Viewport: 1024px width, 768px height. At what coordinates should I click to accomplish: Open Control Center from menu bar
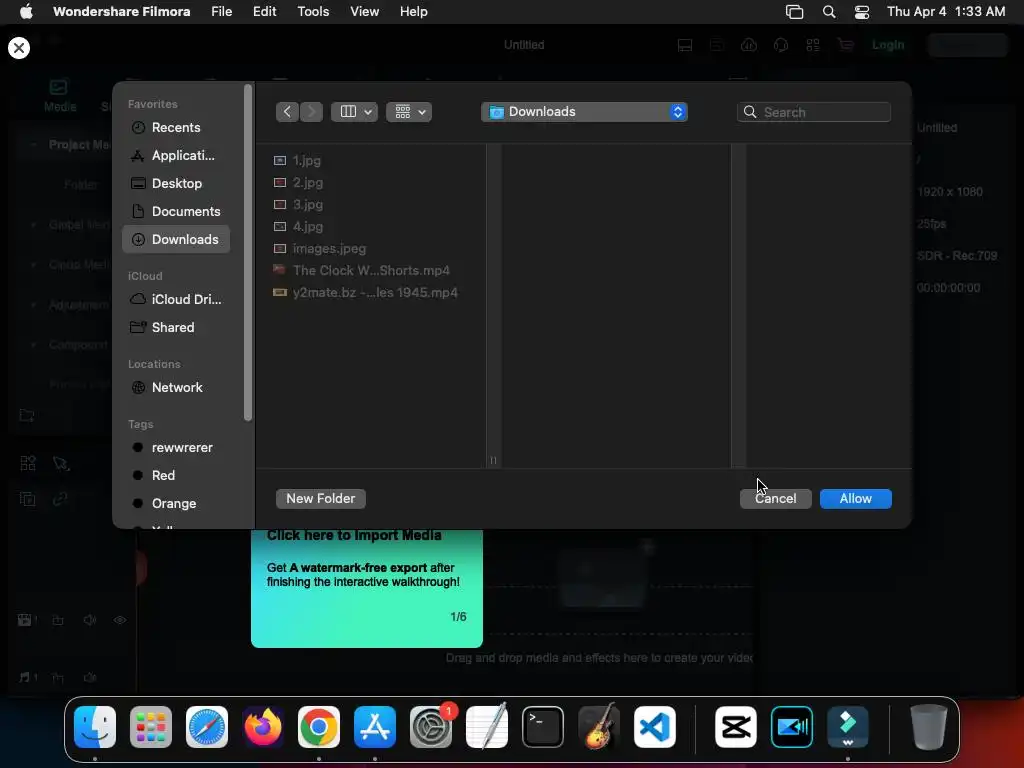(x=862, y=12)
